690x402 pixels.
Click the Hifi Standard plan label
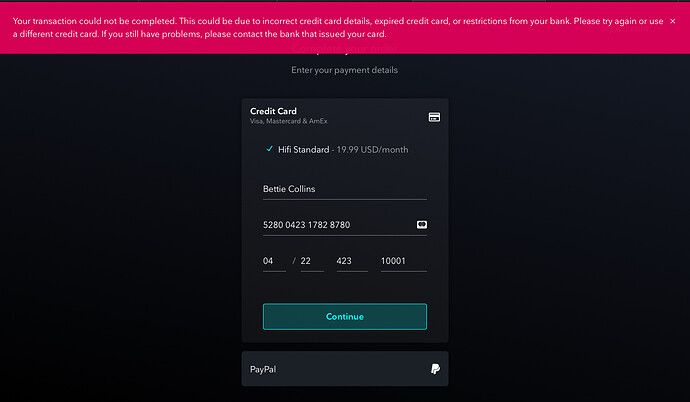tap(303, 150)
